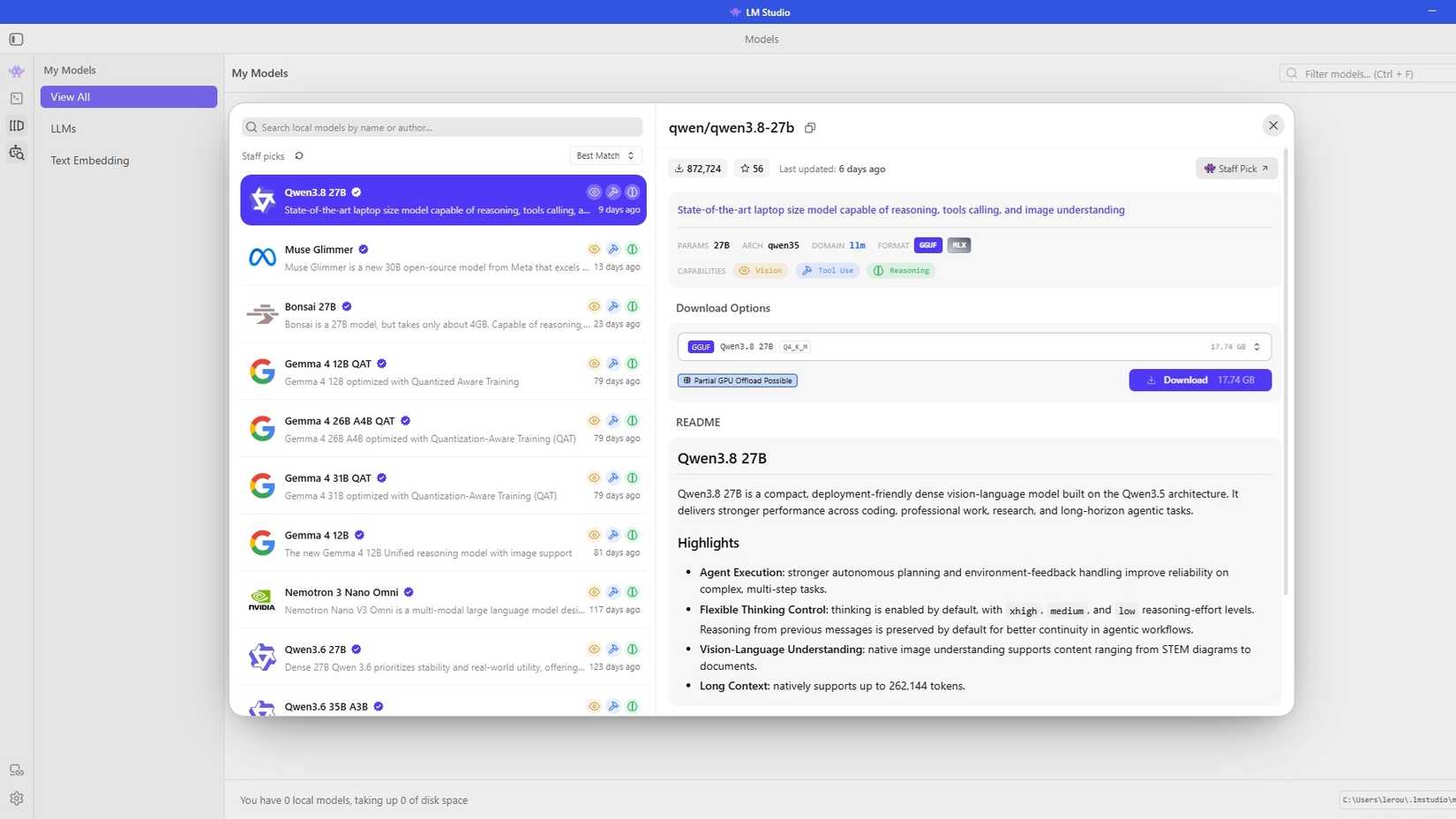The image size is (1456, 819).
Task: Click the Download 17.74 GB button
Action: [1200, 380]
